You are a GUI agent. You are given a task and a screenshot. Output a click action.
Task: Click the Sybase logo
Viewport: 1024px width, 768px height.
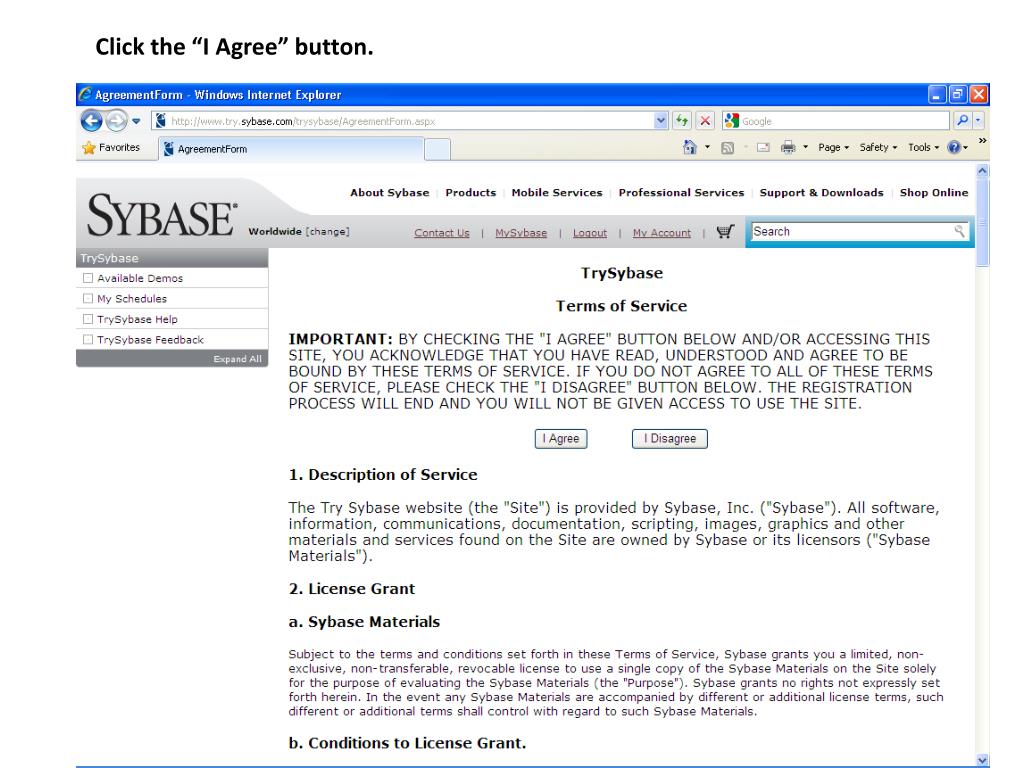coord(162,215)
